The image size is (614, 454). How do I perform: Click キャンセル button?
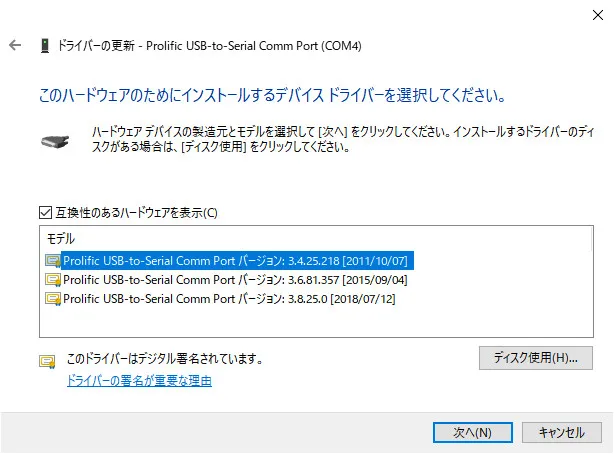(x=562, y=432)
